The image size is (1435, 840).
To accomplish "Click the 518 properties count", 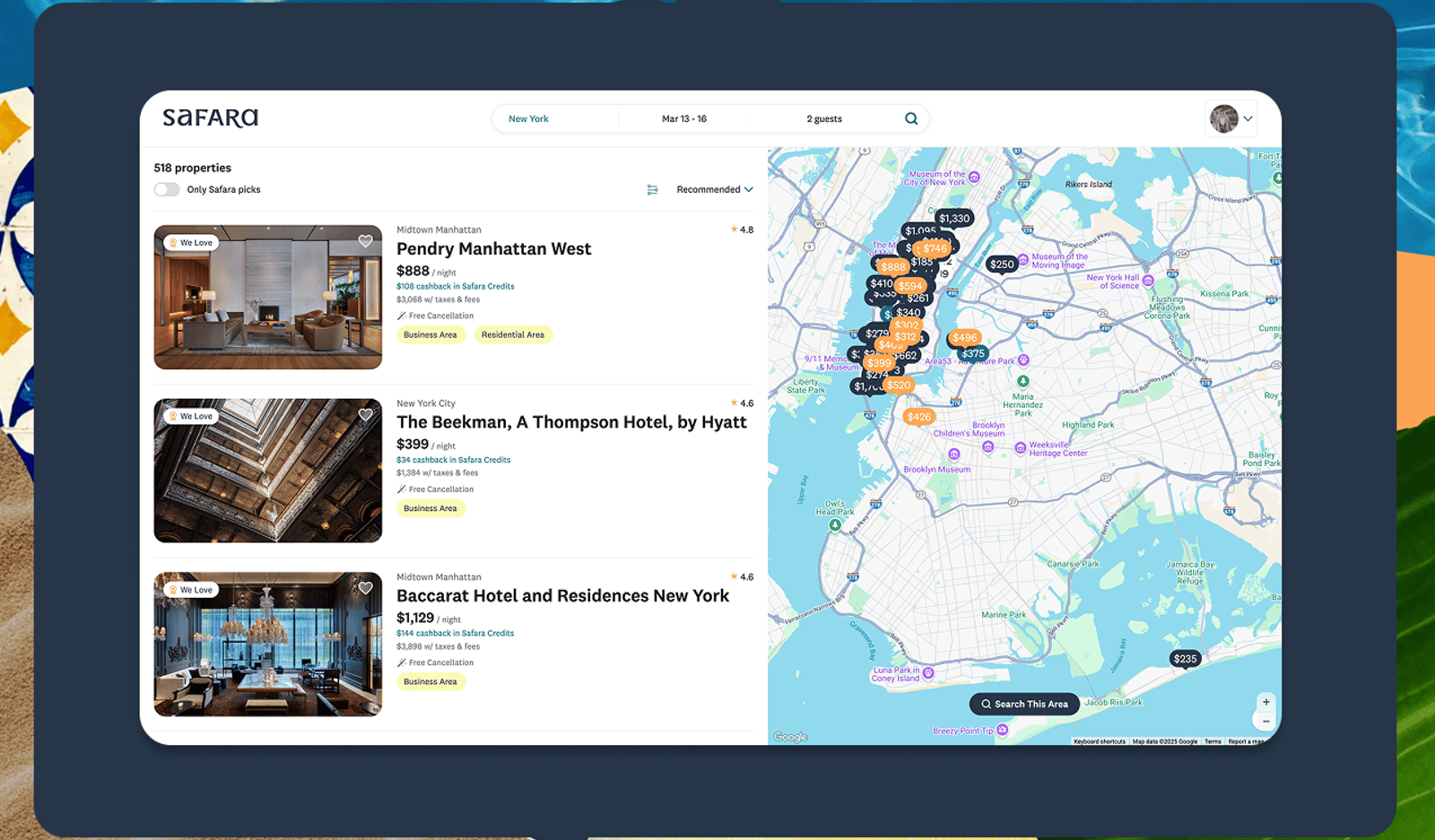I will click(192, 168).
